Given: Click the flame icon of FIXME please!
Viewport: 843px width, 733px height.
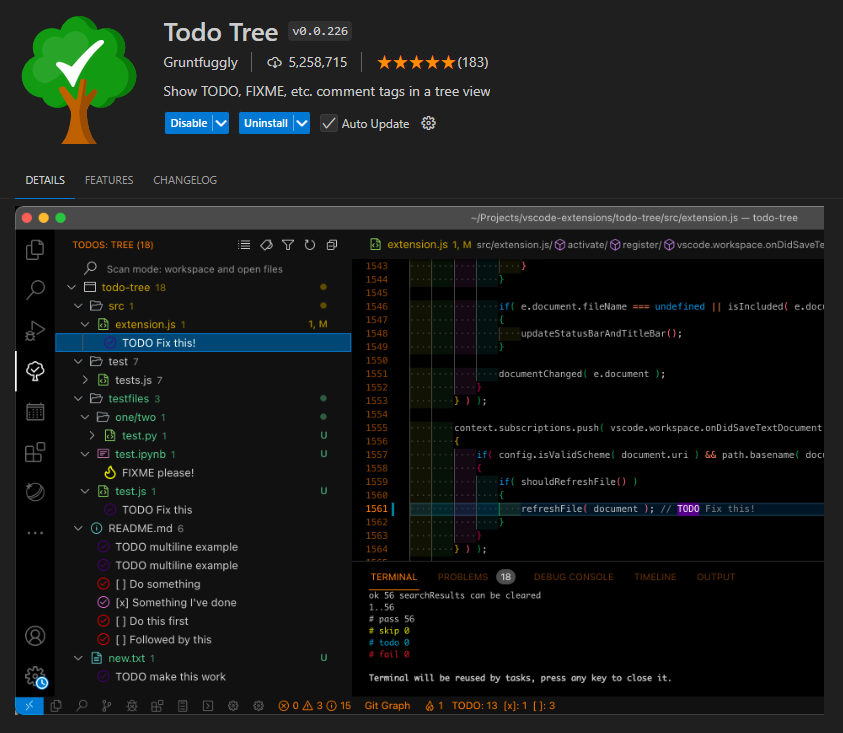Looking at the screenshot, I should click(110, 473).
